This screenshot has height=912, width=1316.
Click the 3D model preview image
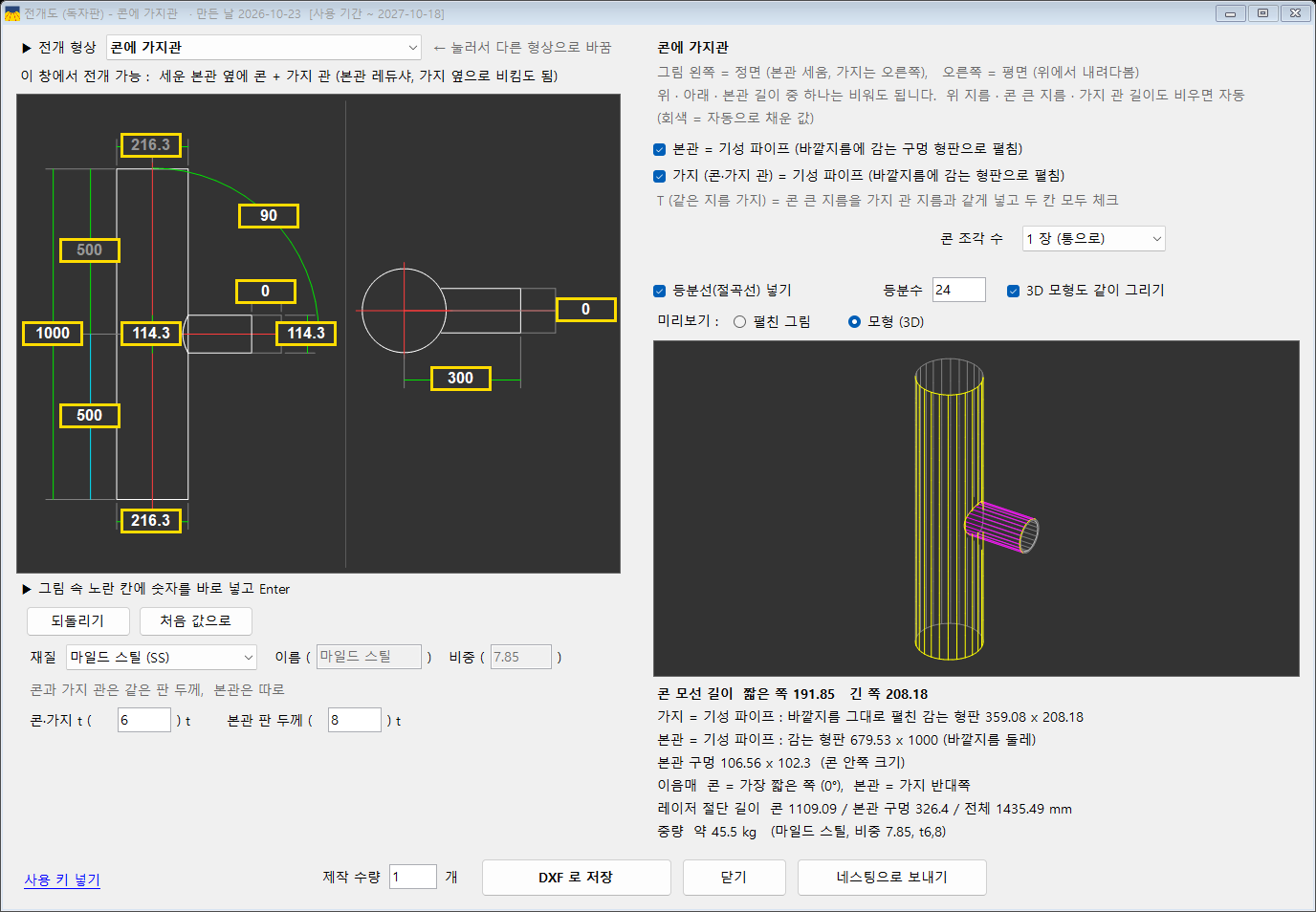[976, 509]
